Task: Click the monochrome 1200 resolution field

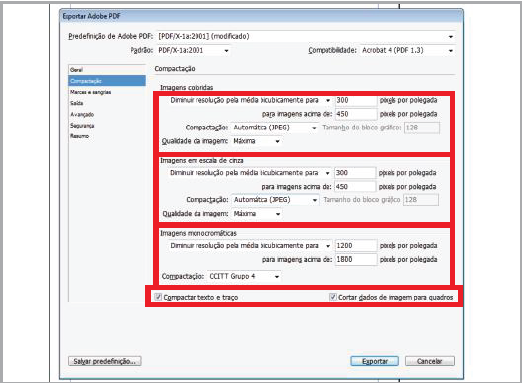Action: coord(356,246)
